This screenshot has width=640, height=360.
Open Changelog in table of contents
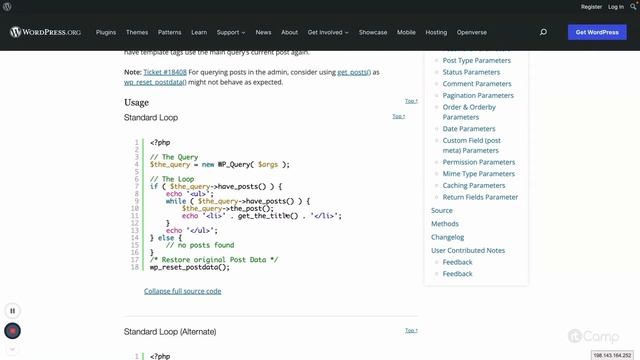coord(447,237)
